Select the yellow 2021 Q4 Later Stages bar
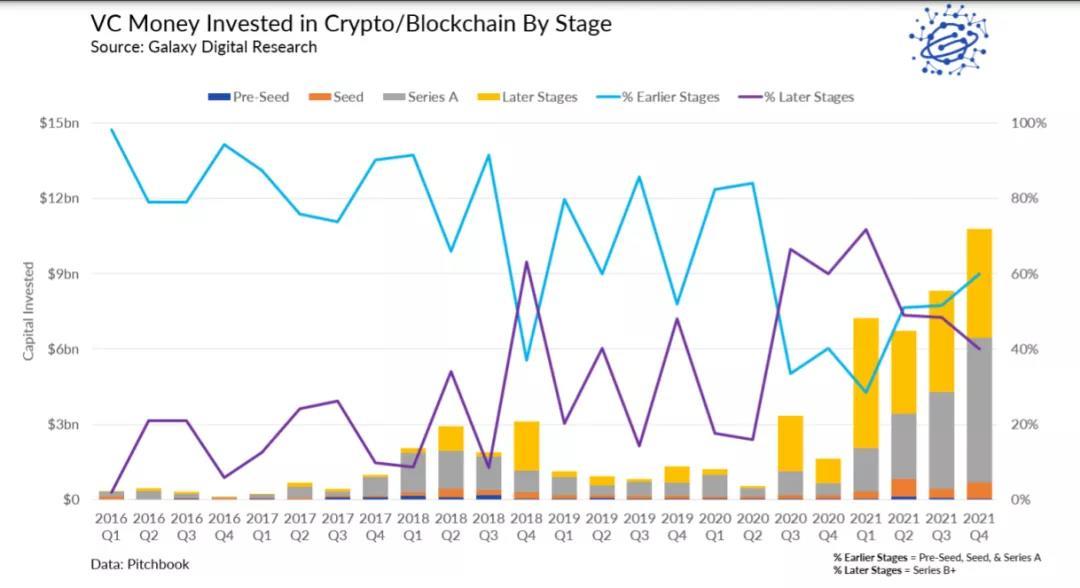Viewport: 1080px width, 588px height. tap(980, 283)
